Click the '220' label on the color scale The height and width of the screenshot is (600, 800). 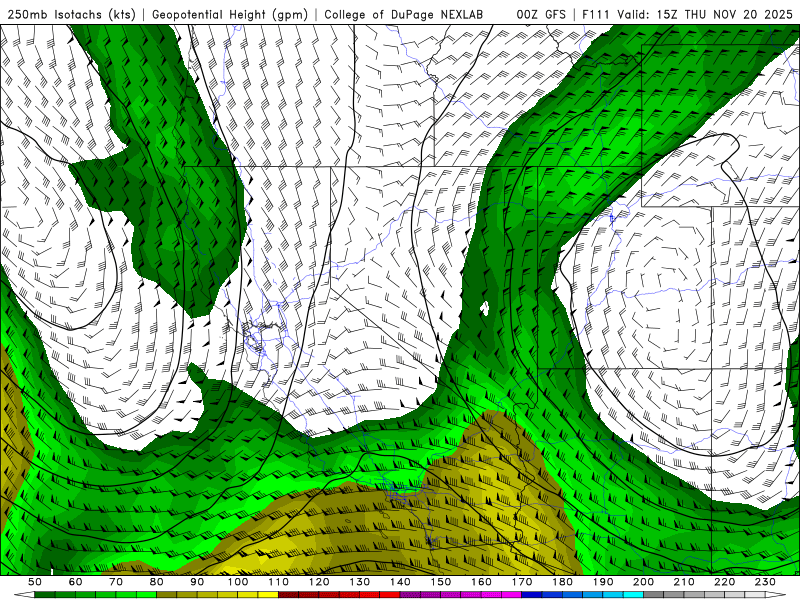pos(724,582)
